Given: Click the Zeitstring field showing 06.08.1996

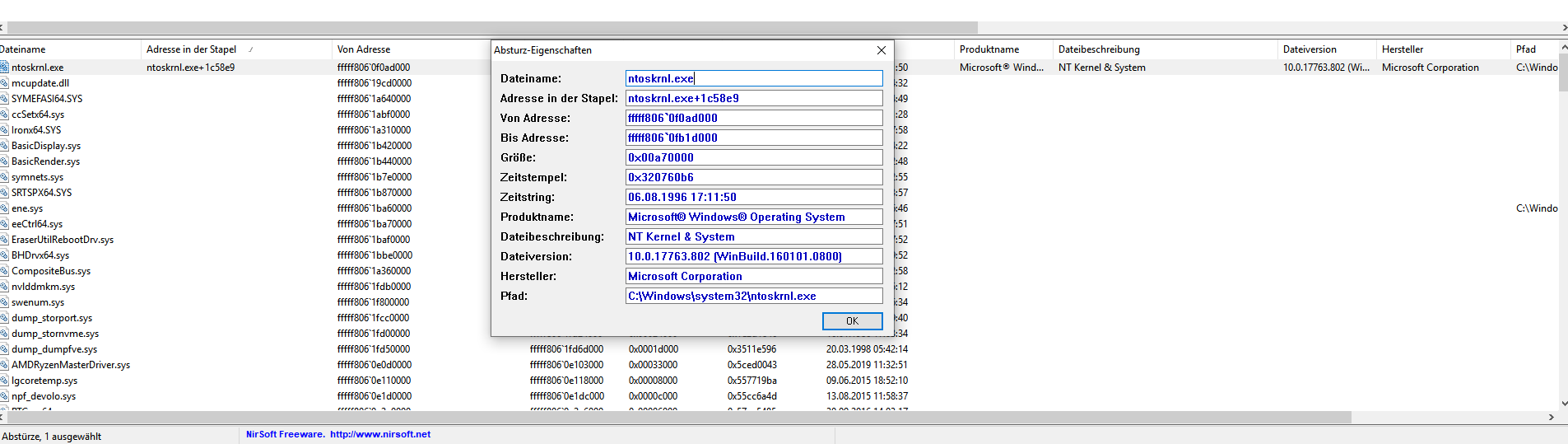Looking at the screenshot, I should click(x=754, y=197).
